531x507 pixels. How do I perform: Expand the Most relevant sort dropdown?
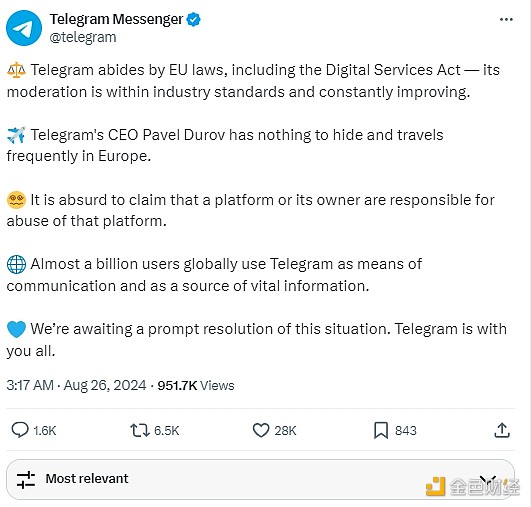[x=260, y=479]
